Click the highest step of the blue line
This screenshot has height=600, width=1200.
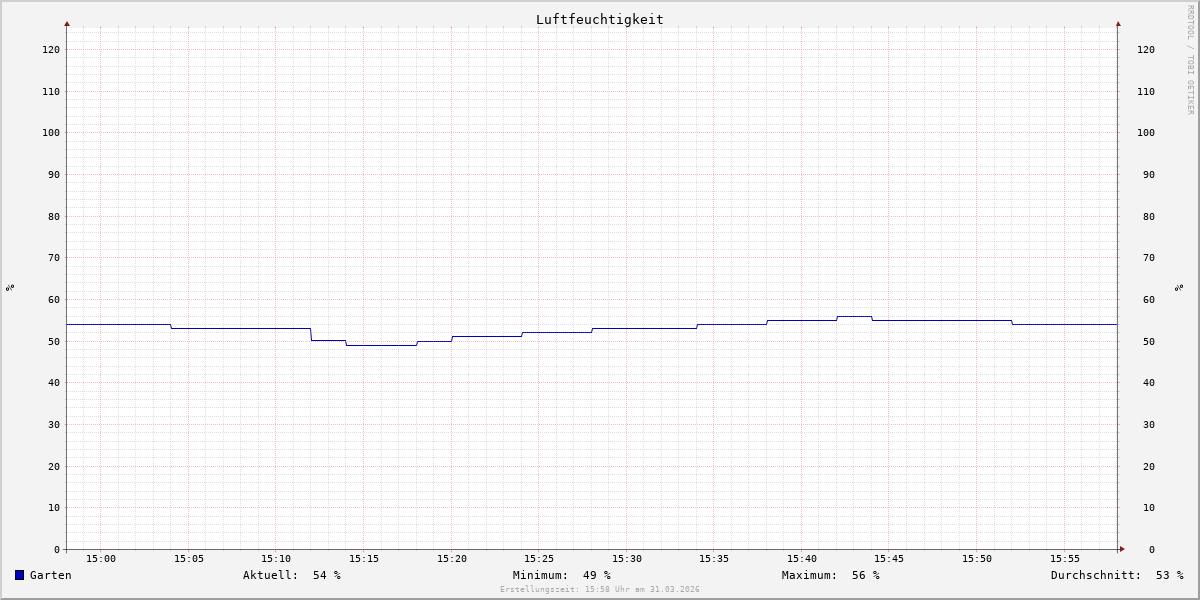[x=854, y=316]
